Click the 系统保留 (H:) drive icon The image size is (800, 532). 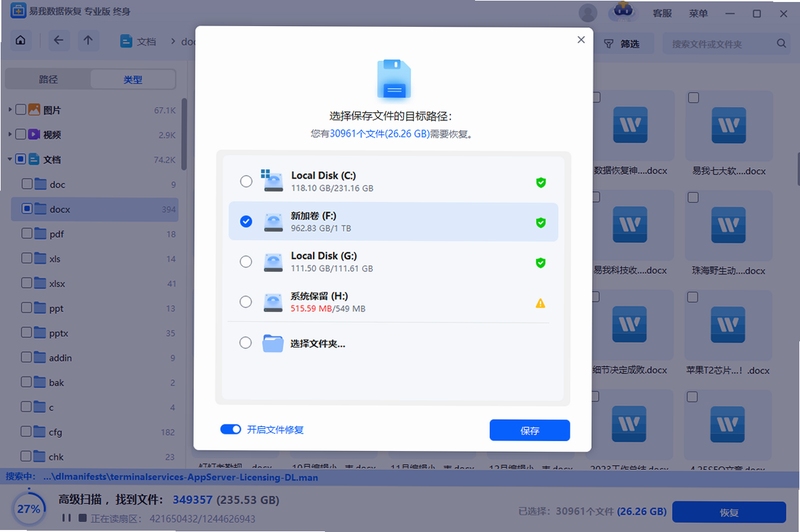pyautogui.click(x=273, y=303)
